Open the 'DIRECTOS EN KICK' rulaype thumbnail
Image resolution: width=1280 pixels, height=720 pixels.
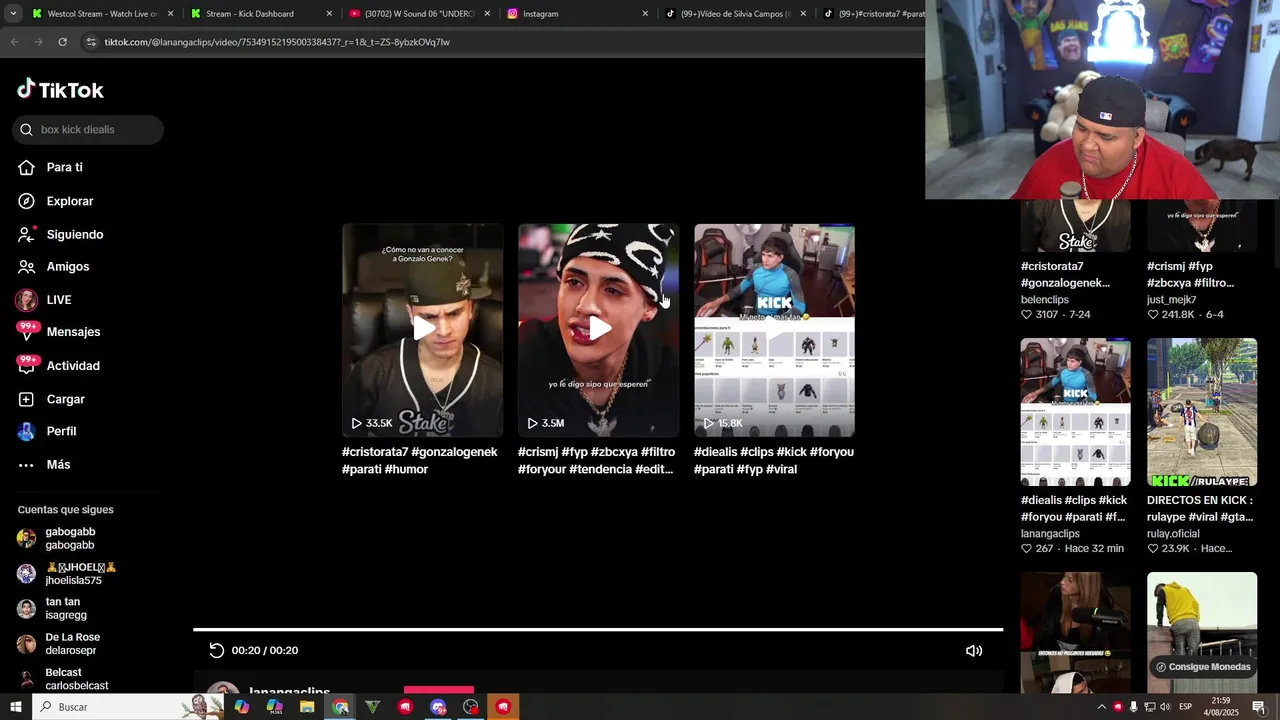pyautogui.click(x=1201, y=412)
